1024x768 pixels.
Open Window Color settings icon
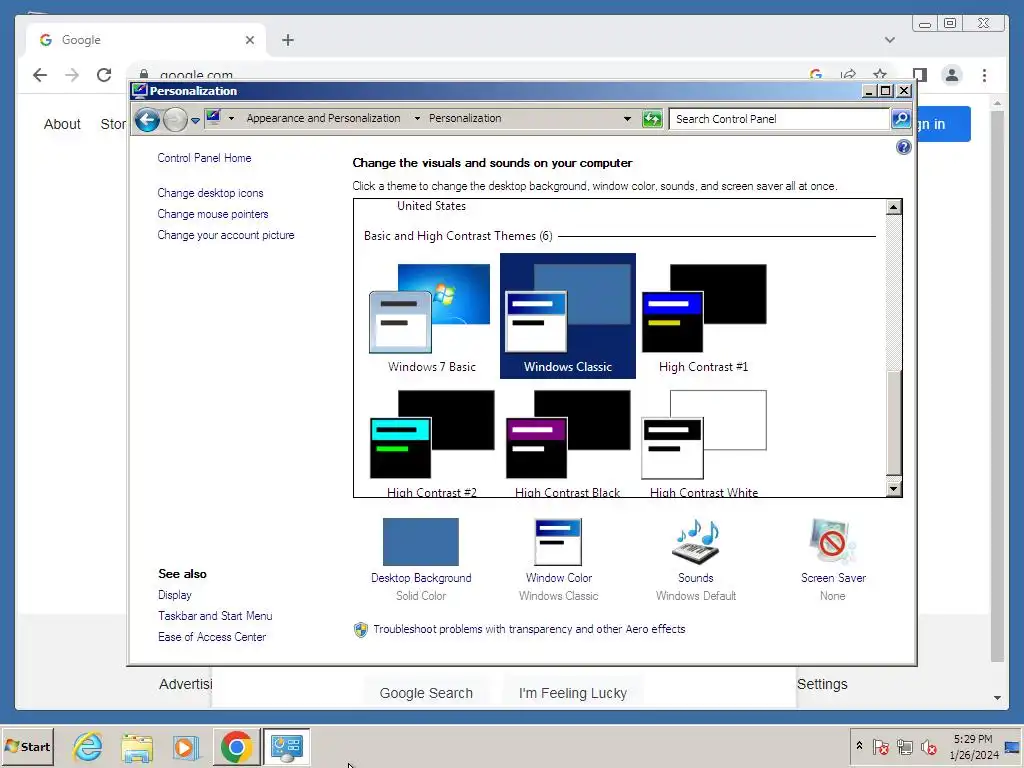coord(558,542)
